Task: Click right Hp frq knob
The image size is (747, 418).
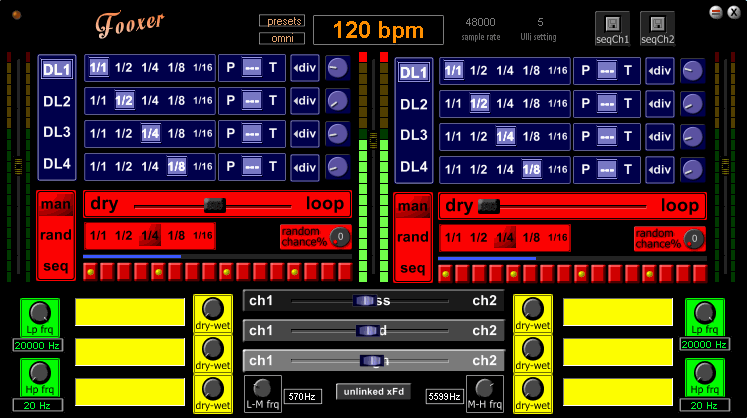Action: coord(704,373)
